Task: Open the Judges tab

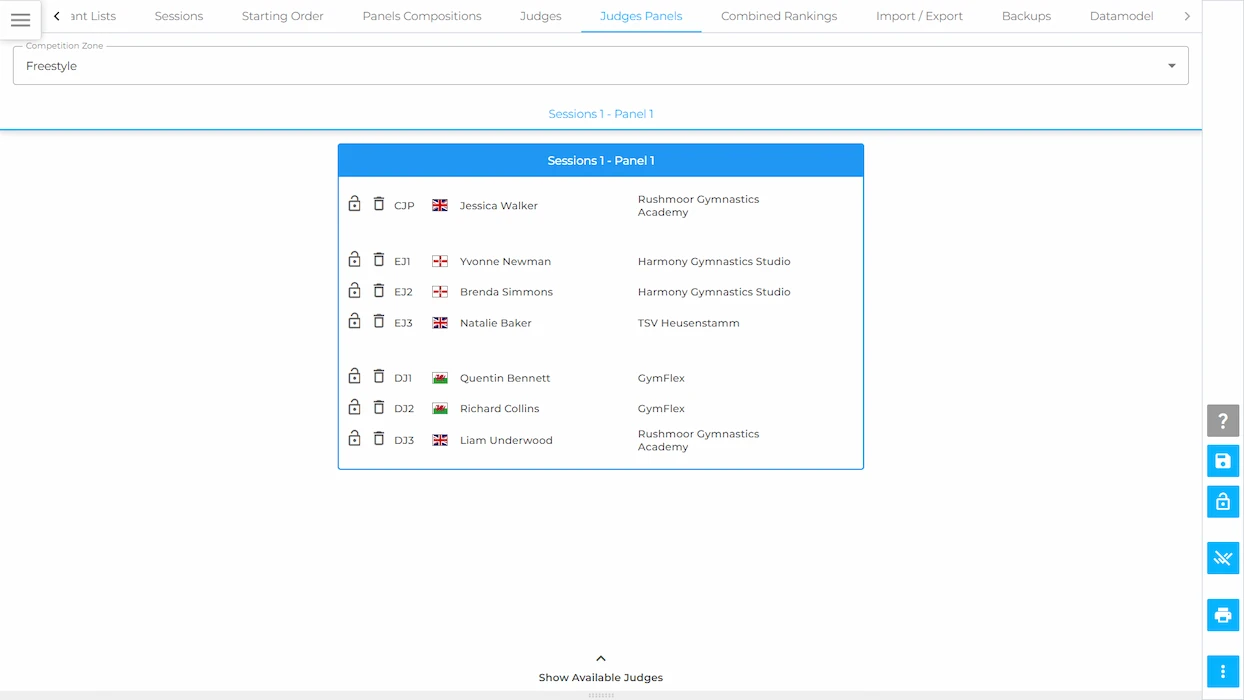Action: tap(541, 16)
